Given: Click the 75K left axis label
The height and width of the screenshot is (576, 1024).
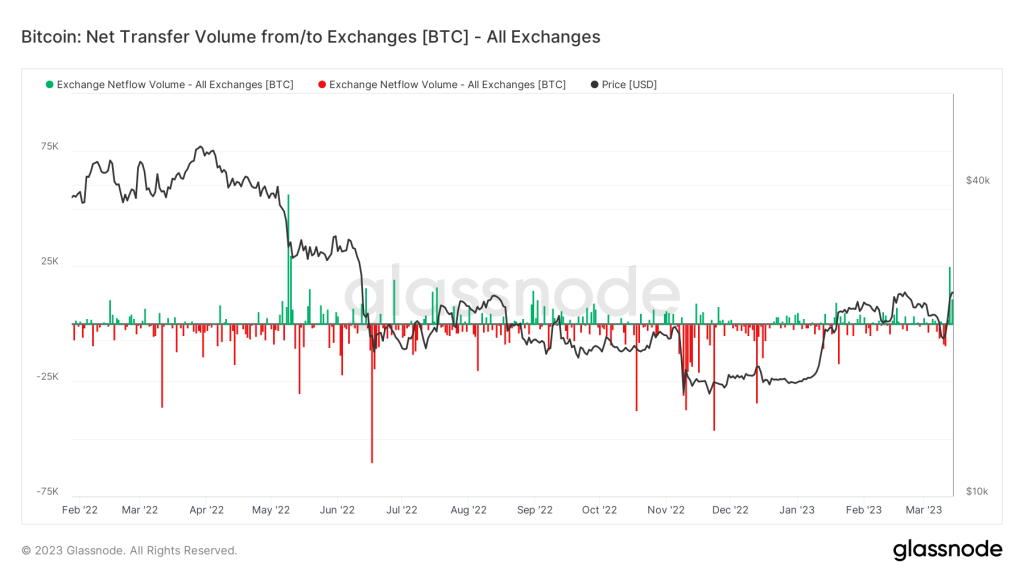Looking at the screenshot, I should [49, 146].
